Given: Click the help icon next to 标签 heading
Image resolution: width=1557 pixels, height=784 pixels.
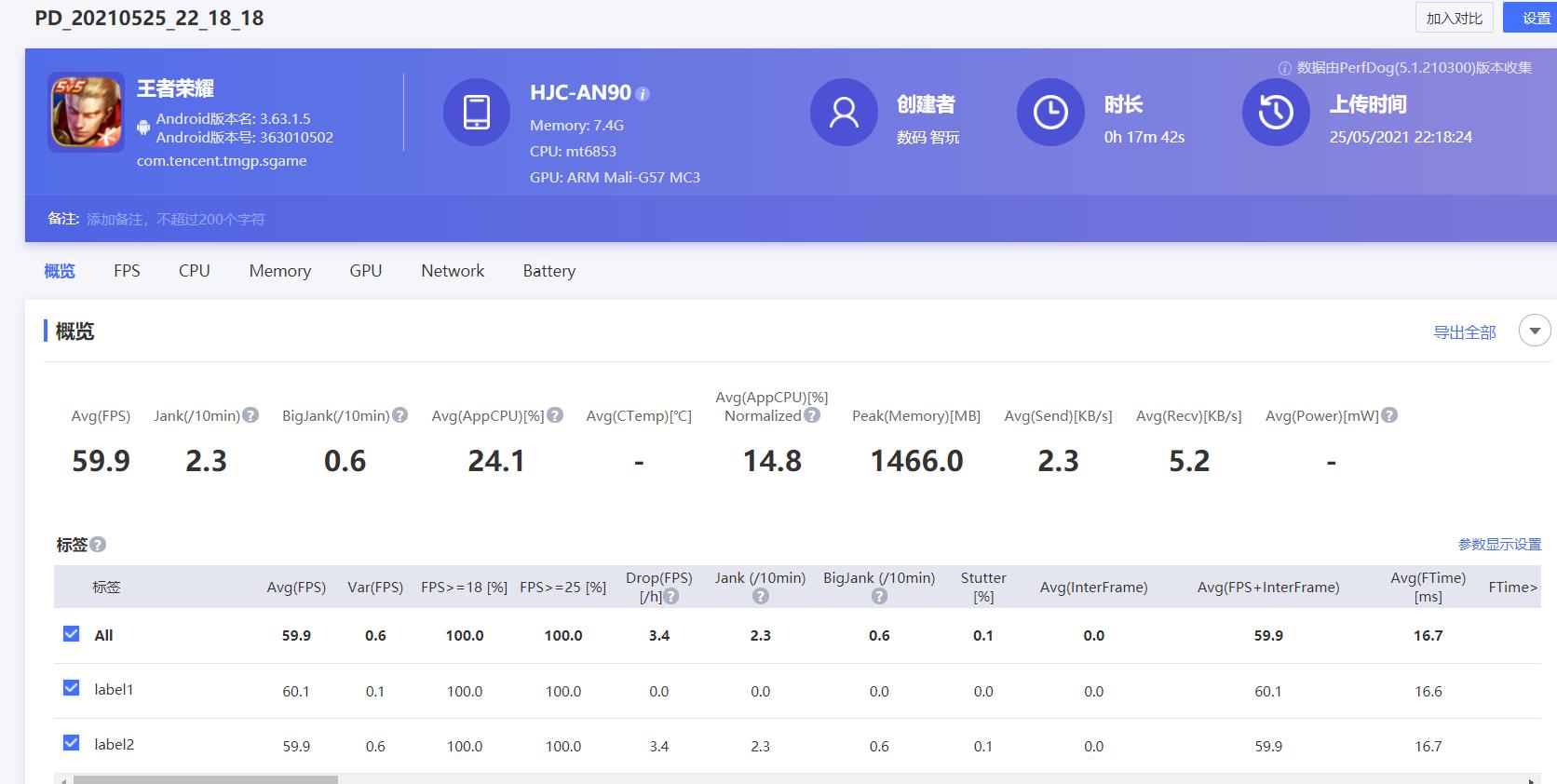Looking at the screenshot, I should tap(98, 545).
